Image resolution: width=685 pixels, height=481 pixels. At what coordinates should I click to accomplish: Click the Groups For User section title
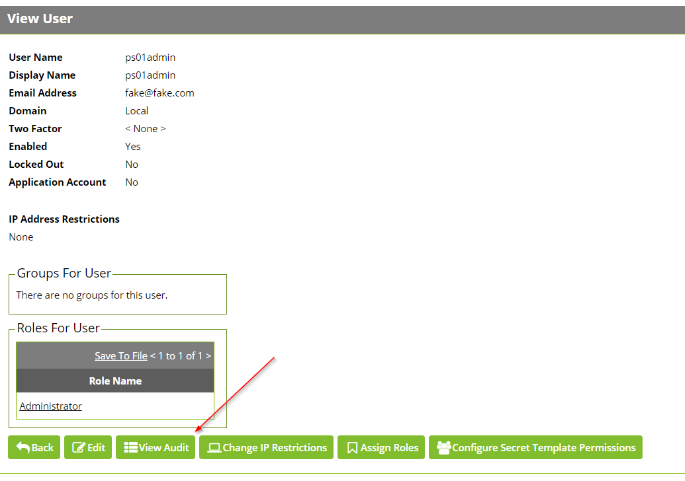point(64,273)
